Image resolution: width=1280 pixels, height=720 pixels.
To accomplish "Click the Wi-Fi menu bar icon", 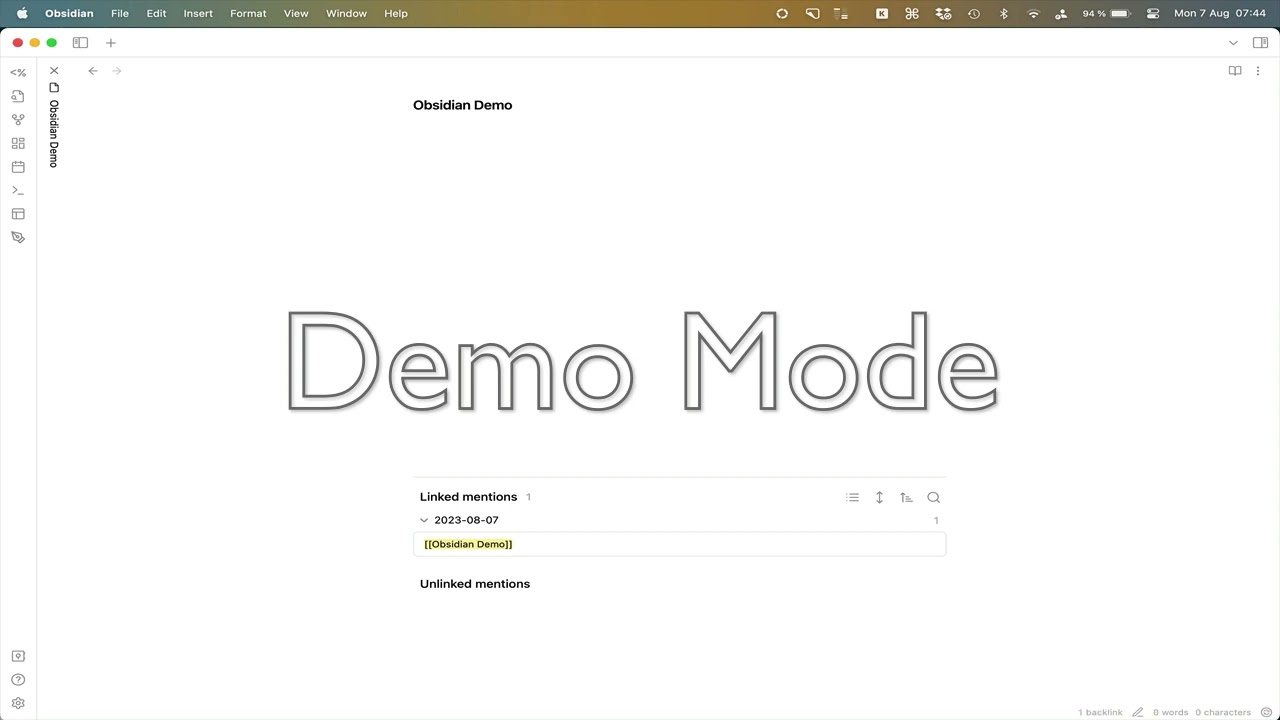I will pyautogui.click(x=1034, y=13).
